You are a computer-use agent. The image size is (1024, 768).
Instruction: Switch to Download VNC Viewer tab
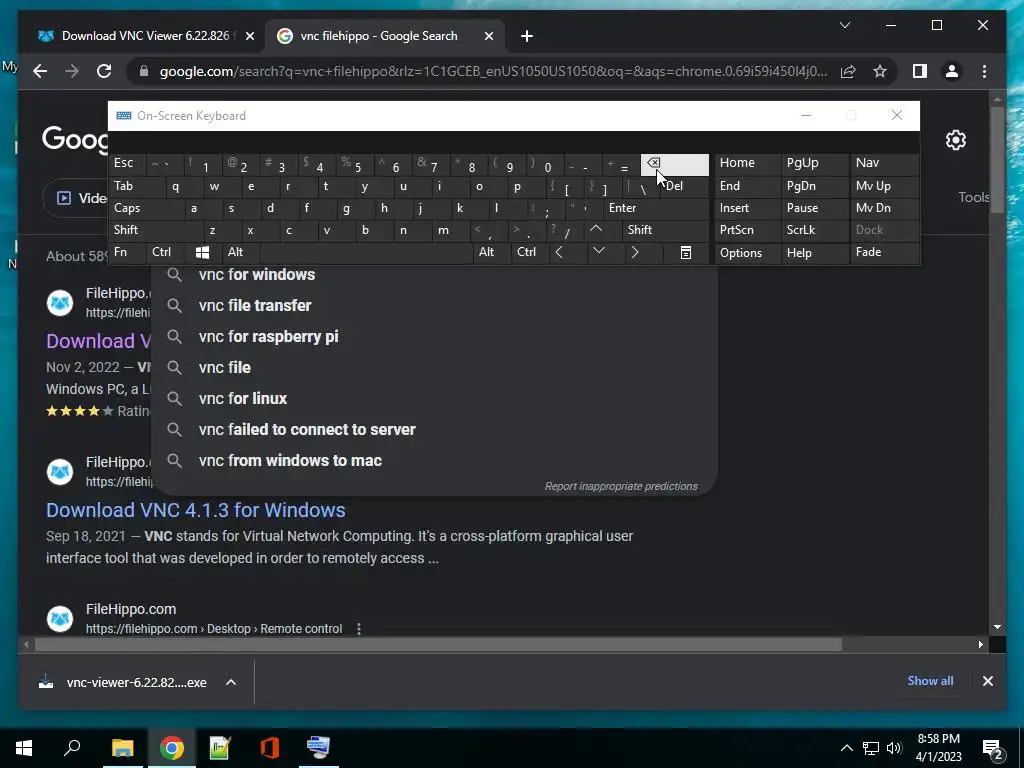coord(145,36)
